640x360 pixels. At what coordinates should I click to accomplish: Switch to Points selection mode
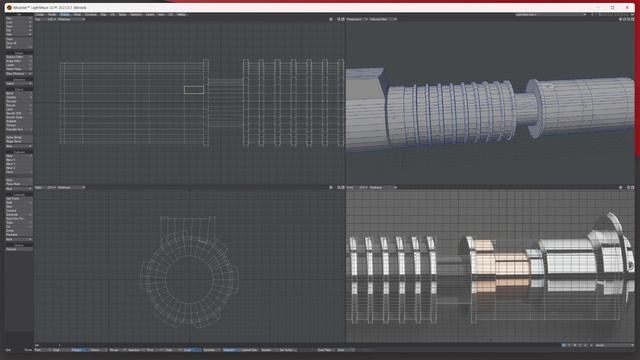click(x=42, y=350)
